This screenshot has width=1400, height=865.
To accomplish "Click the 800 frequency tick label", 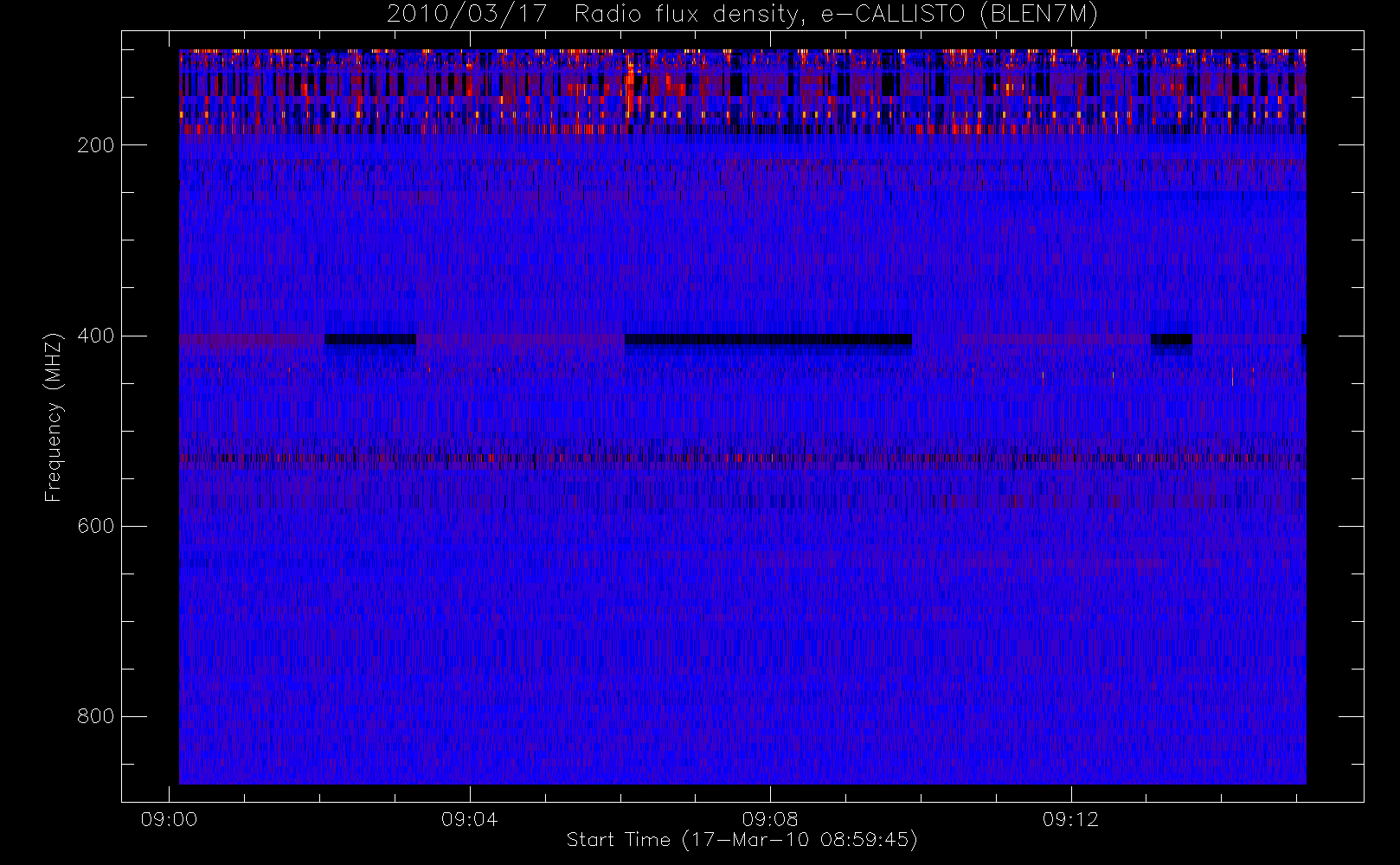I will pos(95,716).
